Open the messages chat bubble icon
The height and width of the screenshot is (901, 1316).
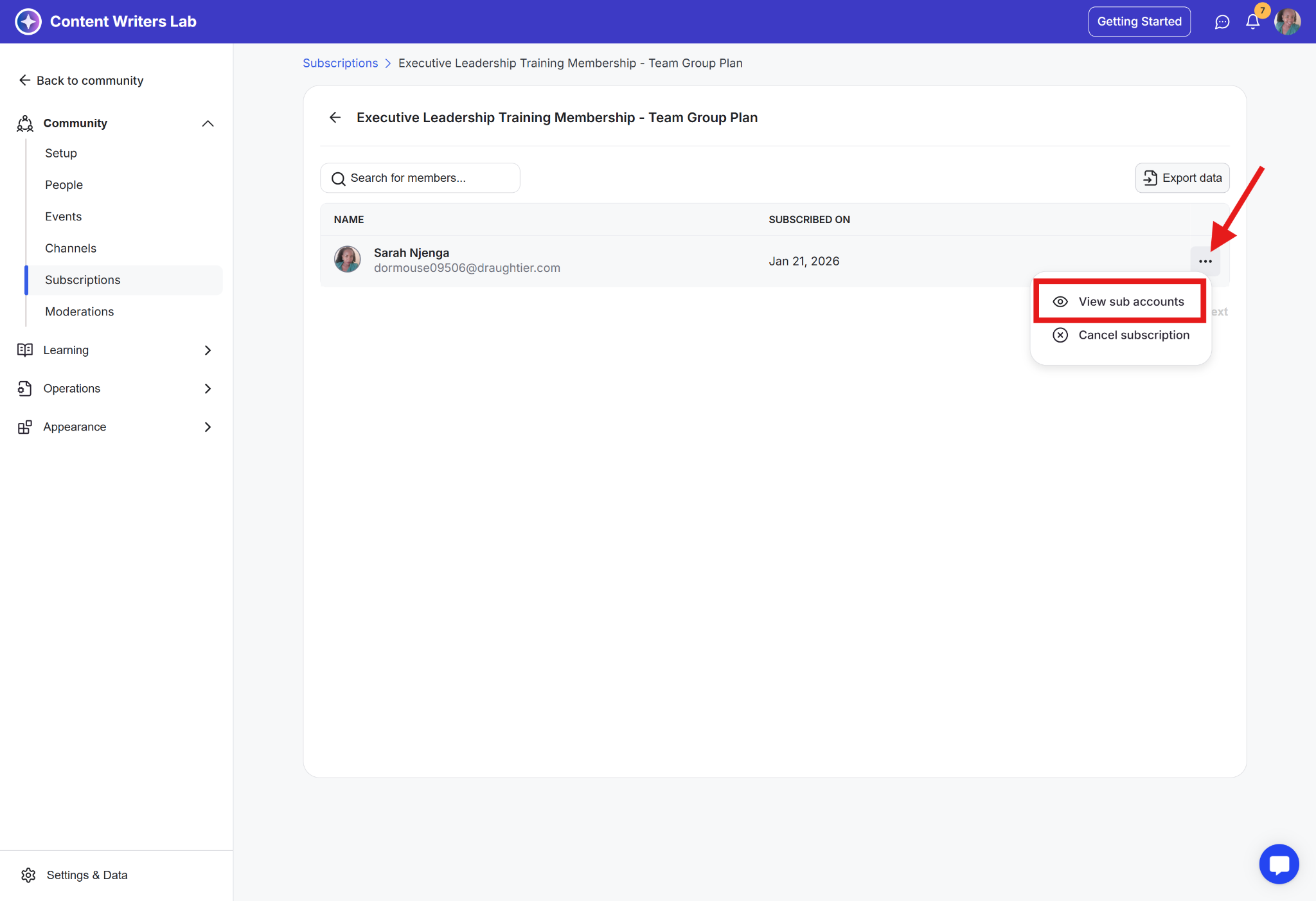coord(1222,22)
